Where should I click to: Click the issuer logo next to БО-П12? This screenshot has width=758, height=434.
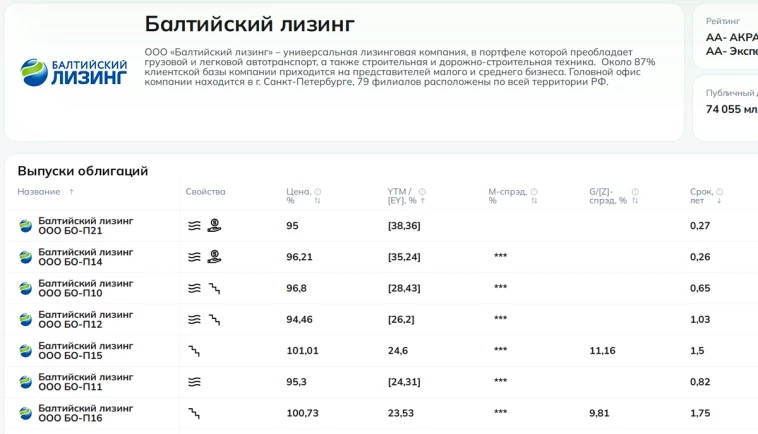point(26,319)
